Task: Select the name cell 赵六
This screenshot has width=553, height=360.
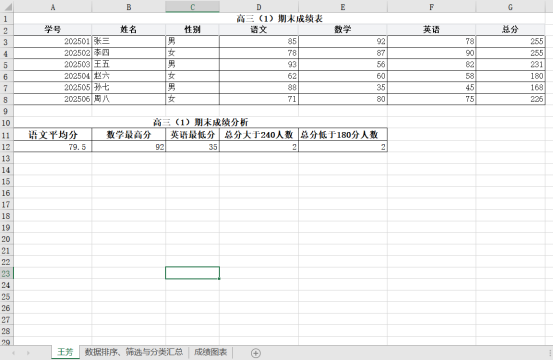Action: click(x=129, y=76)
